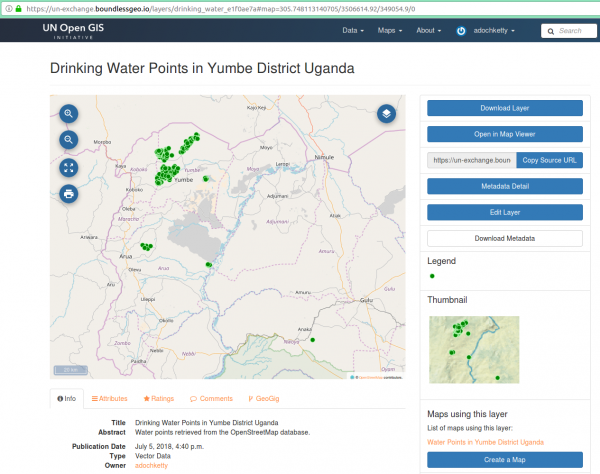Open the map layers switcher icon
Image resolution: width=600 pixels, height=474 pixels.
coord(386,114)
